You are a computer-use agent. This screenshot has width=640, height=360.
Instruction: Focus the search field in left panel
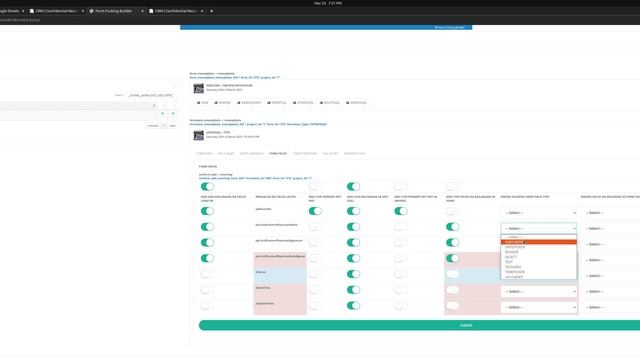point(151,95)
